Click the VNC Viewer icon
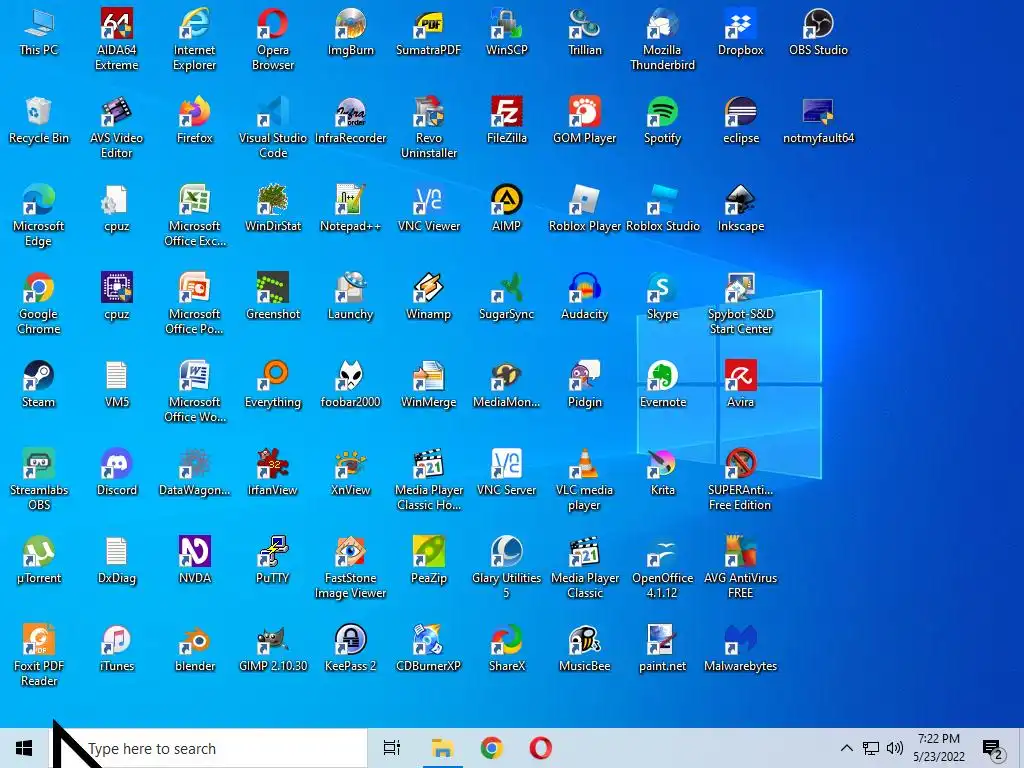Image resolution: width=1024 pixels, height=768 pixels. tap(428, 209)
